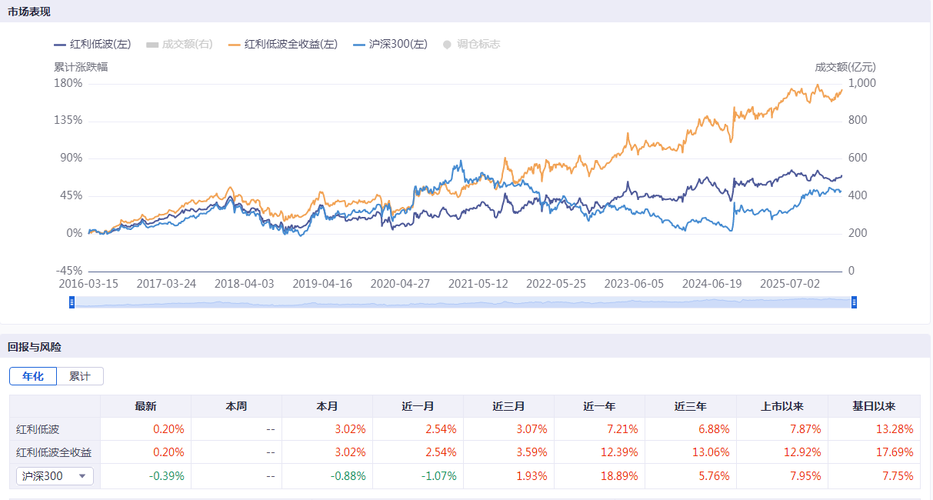Screen dimensions: 933x500
Task: Click the 近三年 column header
Action: 690,406
